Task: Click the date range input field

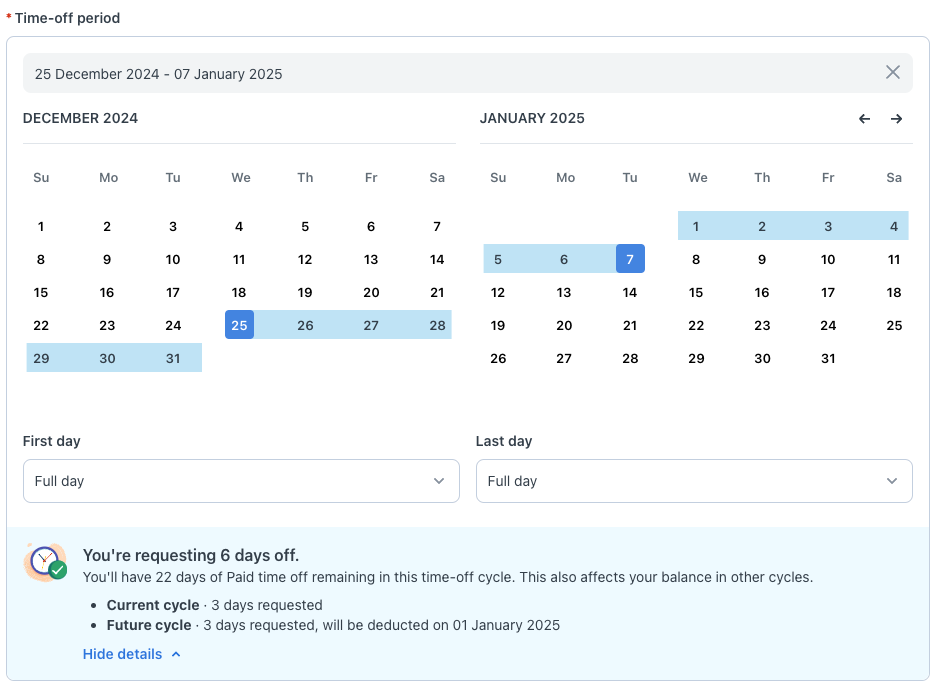Action: point(450,74)
